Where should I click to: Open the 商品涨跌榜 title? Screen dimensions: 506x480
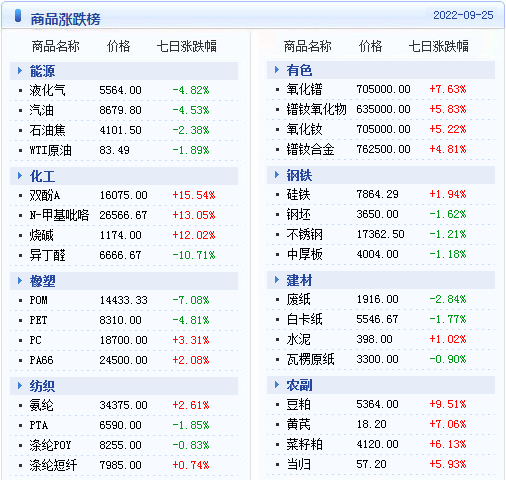coord(65,19)
